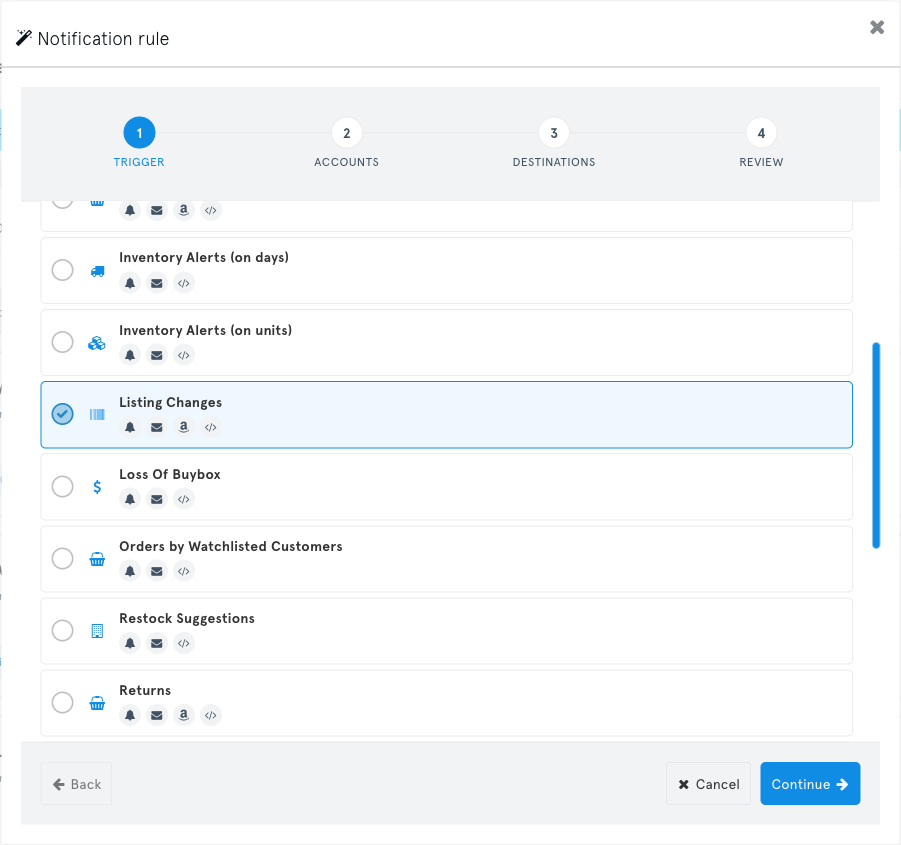Click code icon under Restock Suggestions
The width and height of the screenshot is (901, 845).
coord(184,643)
